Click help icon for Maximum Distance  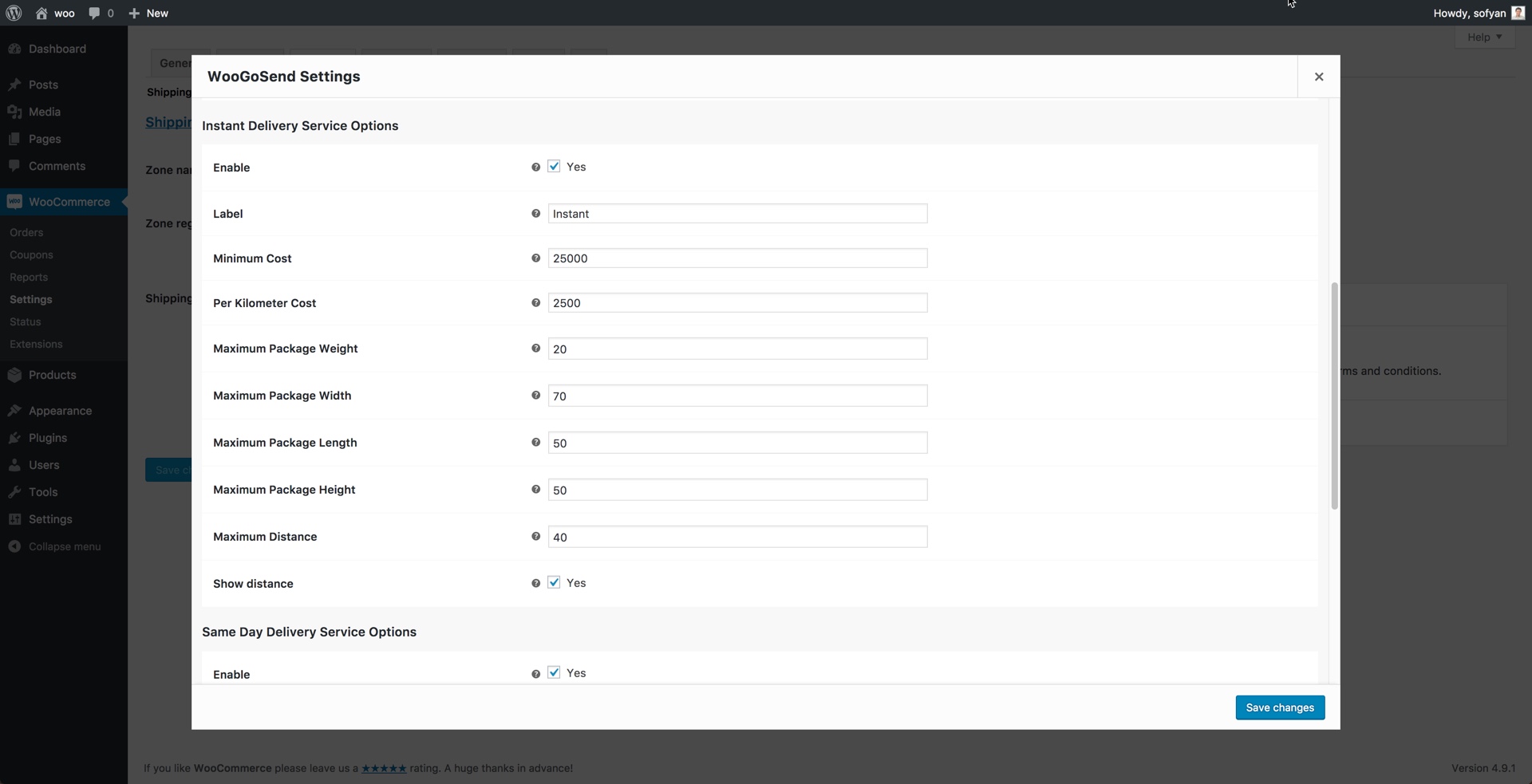pos(535,537)
